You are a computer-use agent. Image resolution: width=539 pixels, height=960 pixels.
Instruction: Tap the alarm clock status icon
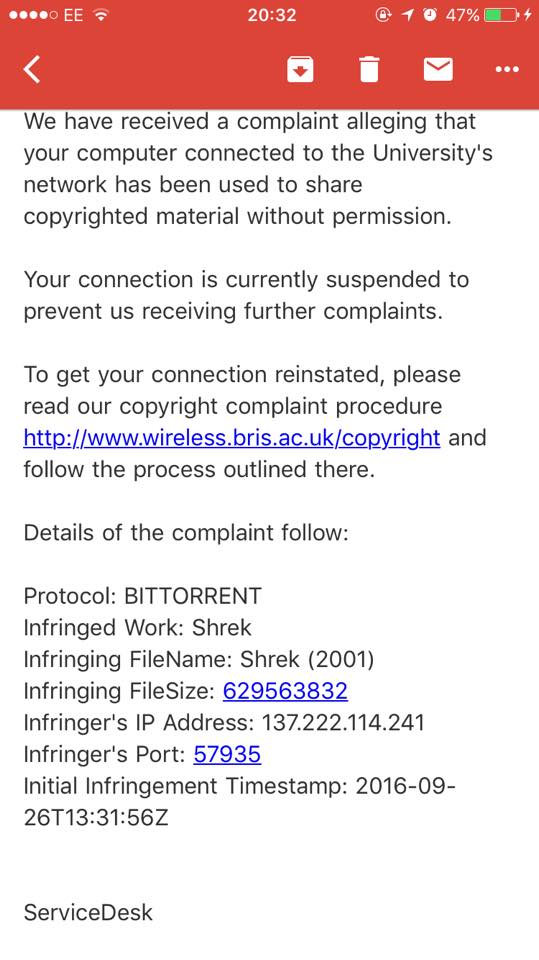pos(431,15)
